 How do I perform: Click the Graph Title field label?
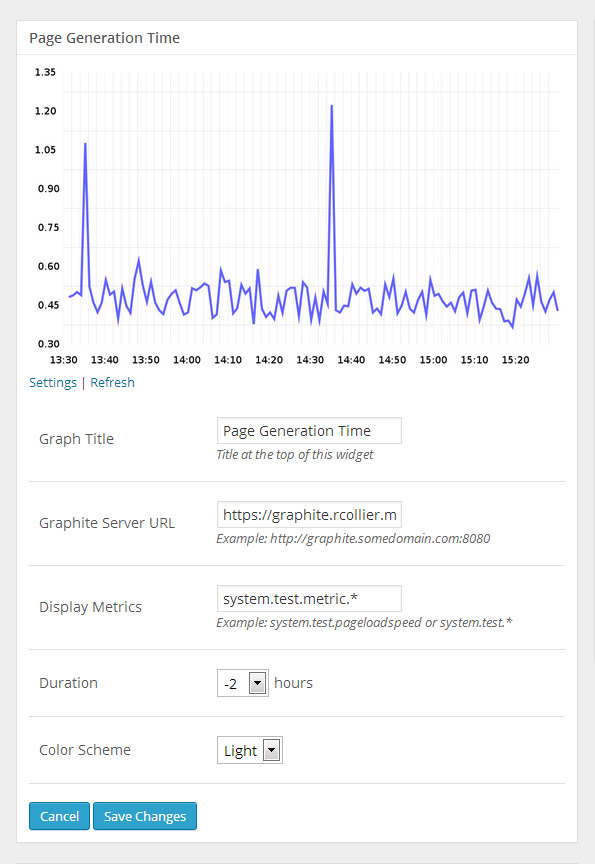[77, 439]
